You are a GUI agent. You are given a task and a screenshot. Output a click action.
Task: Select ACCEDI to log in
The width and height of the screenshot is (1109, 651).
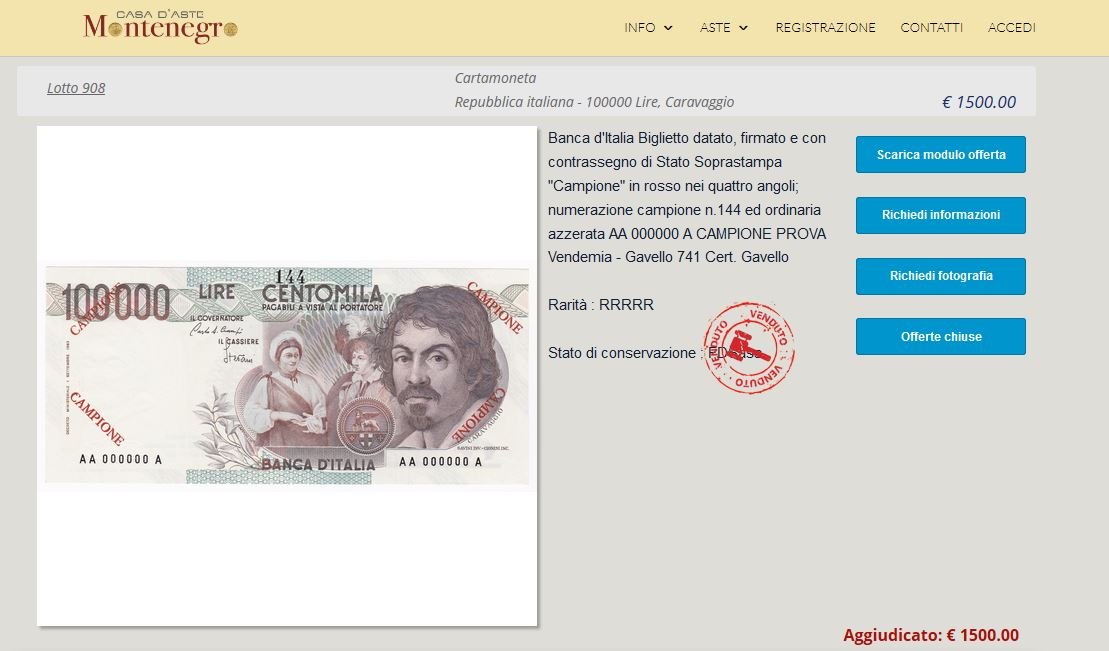point(1011,28)
